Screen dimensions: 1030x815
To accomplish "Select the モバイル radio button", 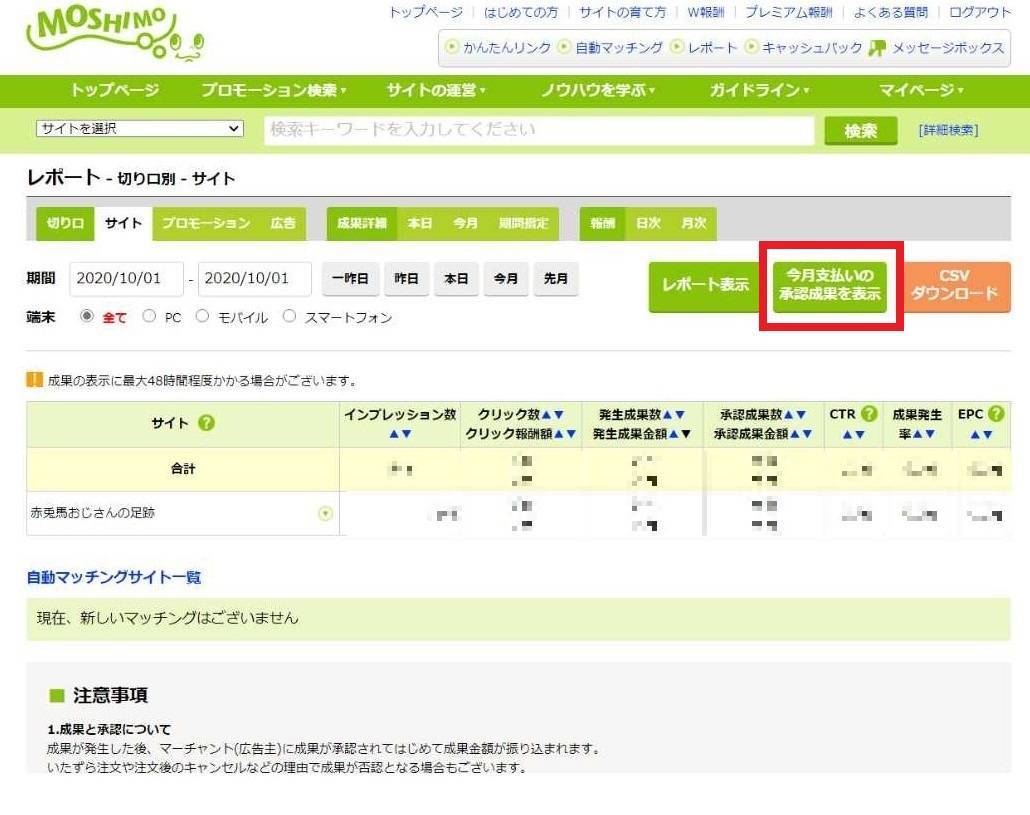I will [202, 317].
